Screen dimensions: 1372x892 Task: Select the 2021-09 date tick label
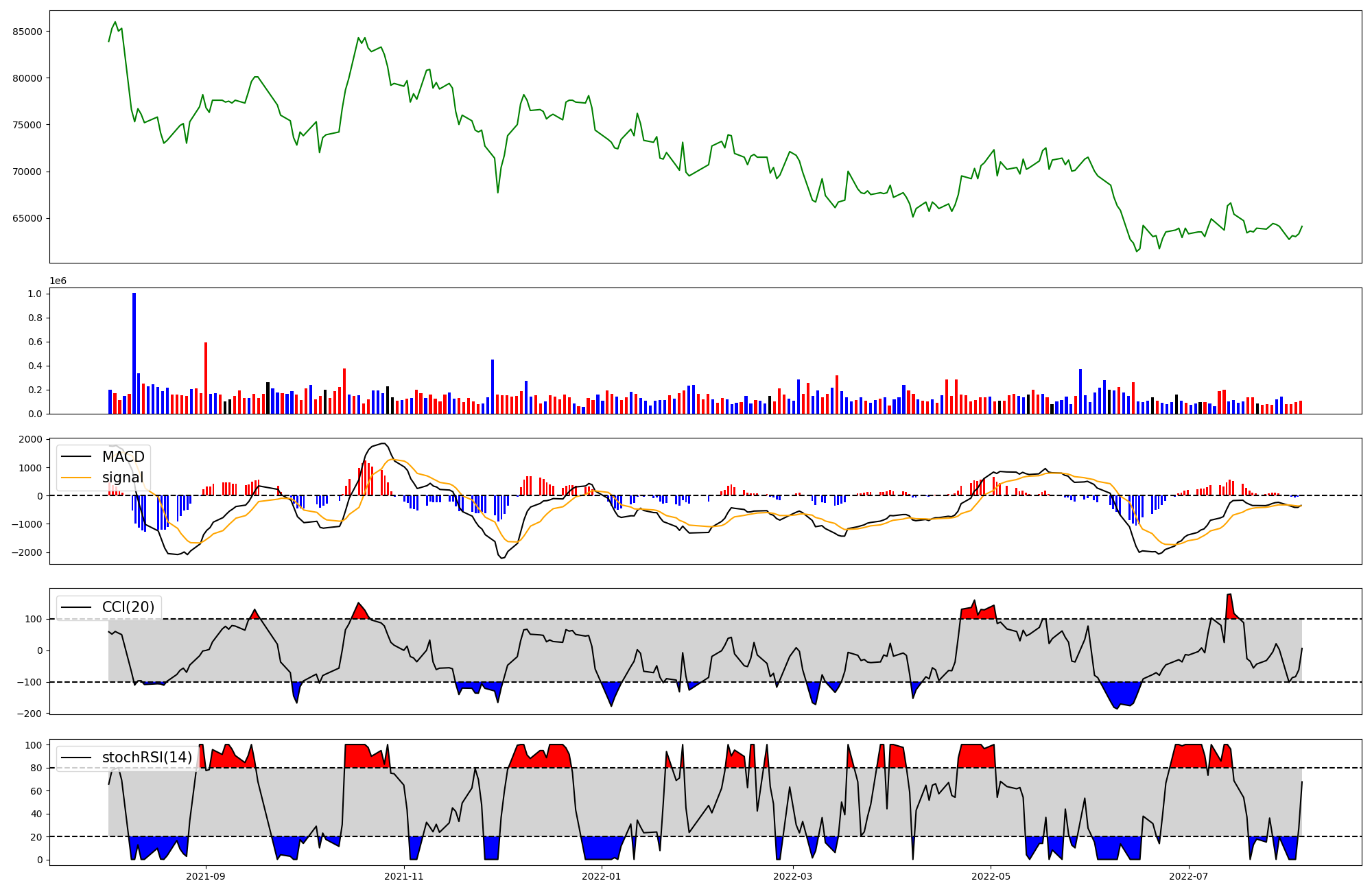(206, 876)
